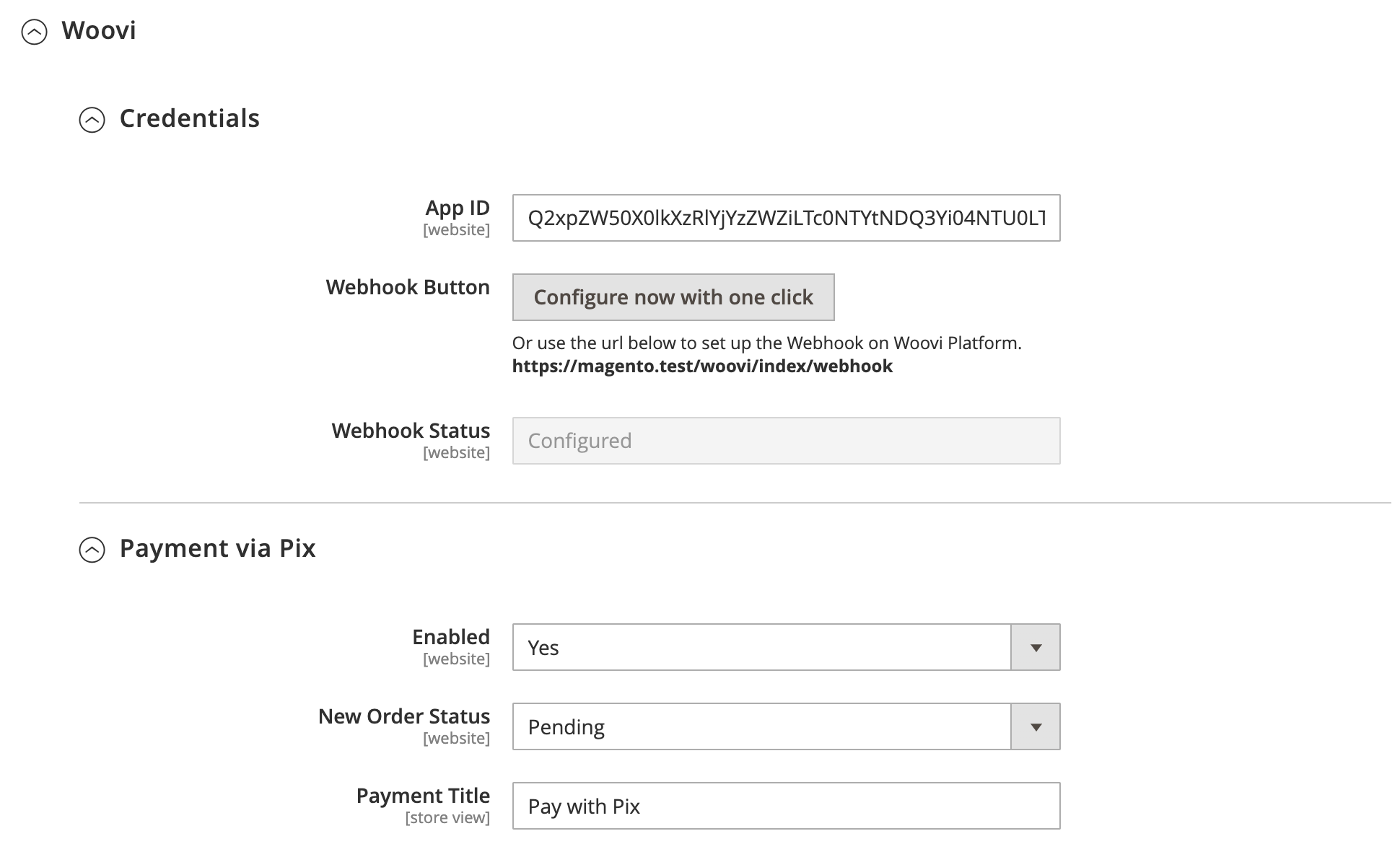Open the magento.test webhook URL link
Viewport: 1400px width, 857px height.
tap(702, 366)
